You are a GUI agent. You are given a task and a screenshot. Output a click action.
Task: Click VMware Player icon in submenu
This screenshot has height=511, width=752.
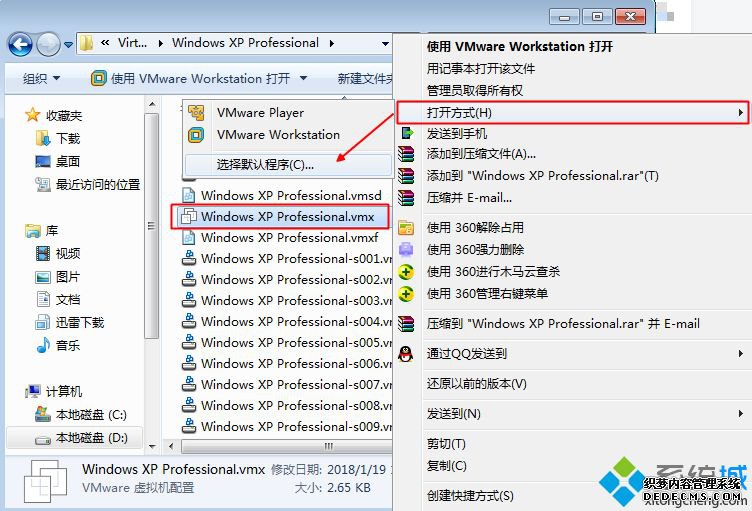[x=196, y=113]
